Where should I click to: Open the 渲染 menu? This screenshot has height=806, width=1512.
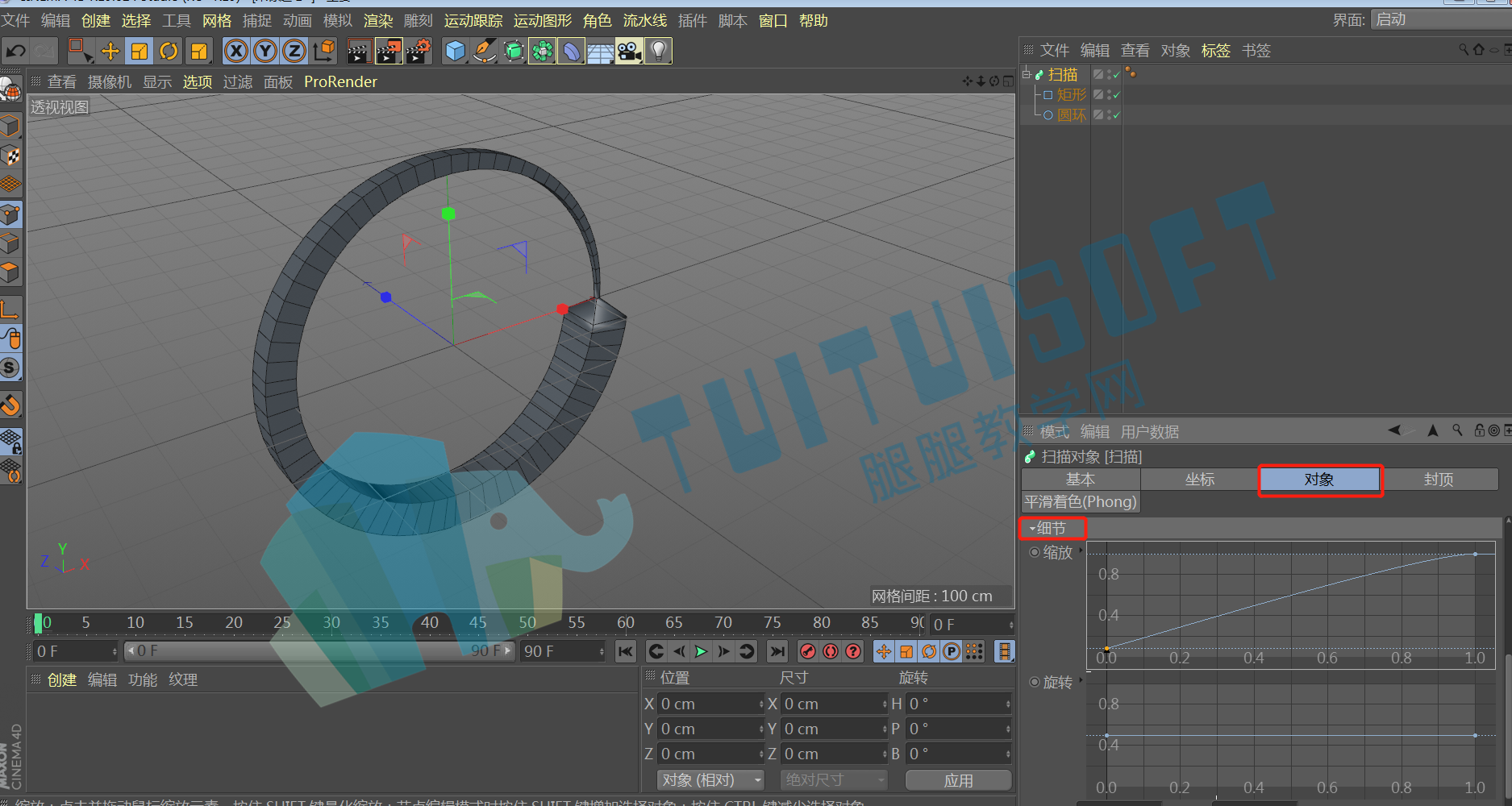coord(378,21)
